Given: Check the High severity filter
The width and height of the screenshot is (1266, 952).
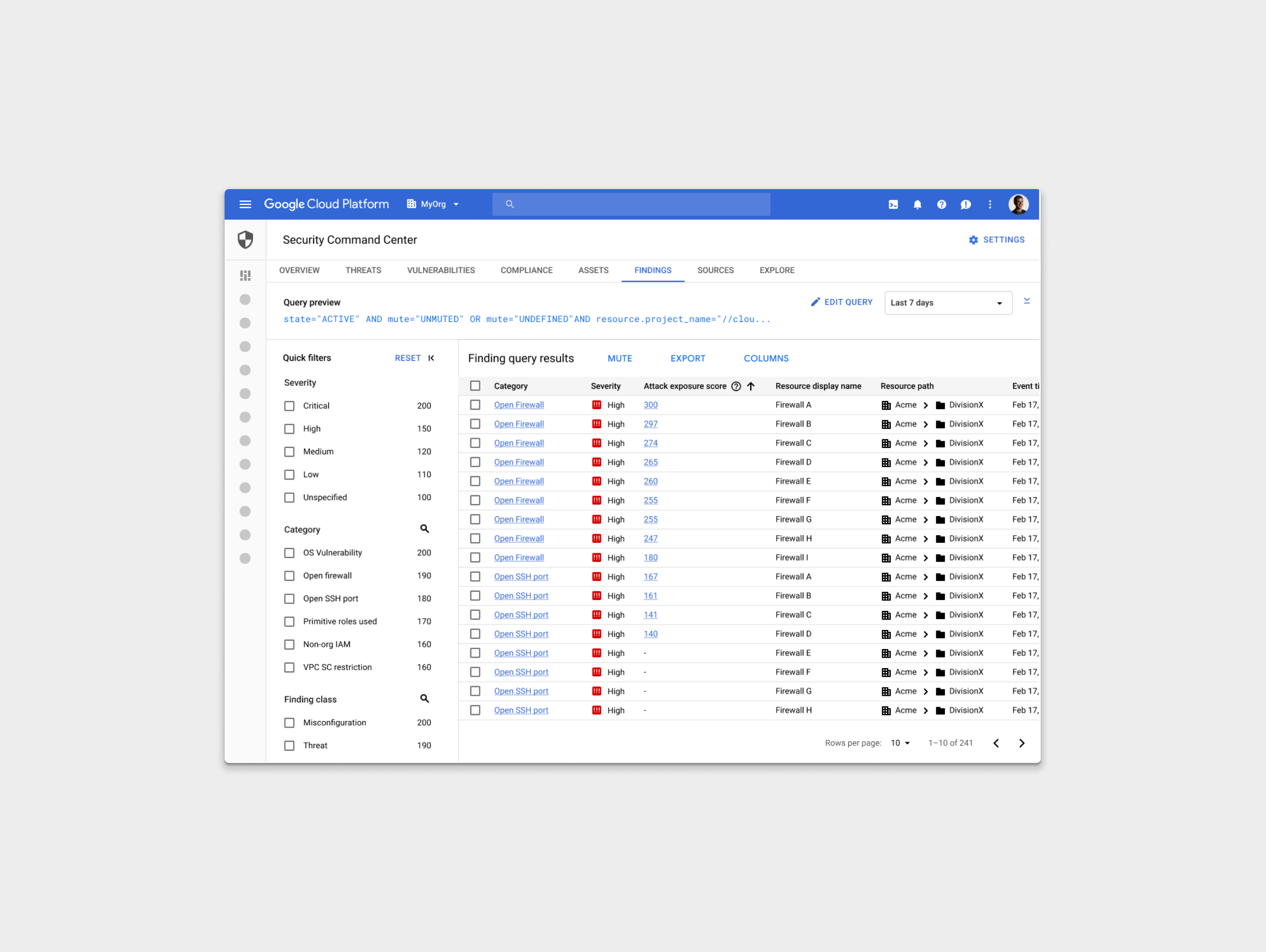Looking at the screenshot, I should click(x=290, y=429).
